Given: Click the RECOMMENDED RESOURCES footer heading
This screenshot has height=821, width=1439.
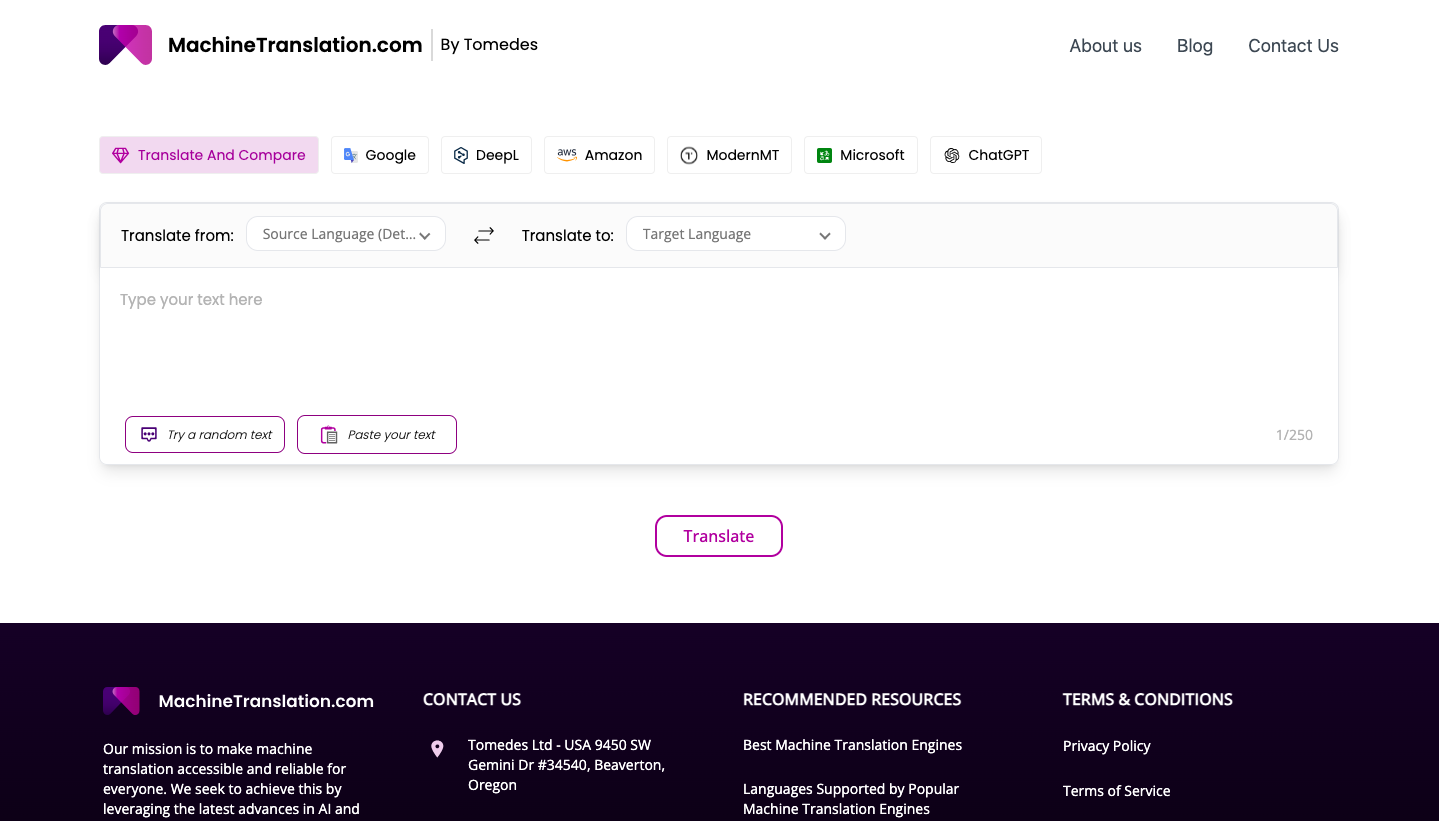Looking at the screenshot, I should (852, 700).
